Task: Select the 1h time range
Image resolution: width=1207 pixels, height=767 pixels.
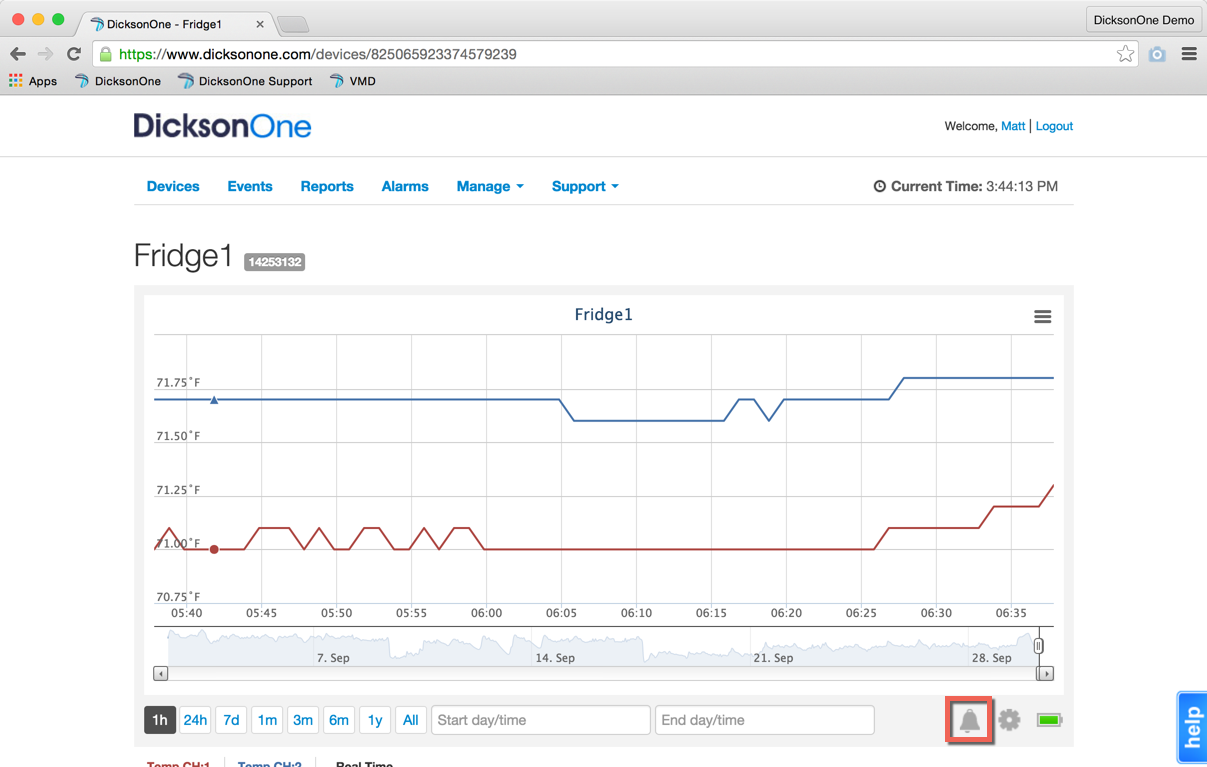Action: 160,720
